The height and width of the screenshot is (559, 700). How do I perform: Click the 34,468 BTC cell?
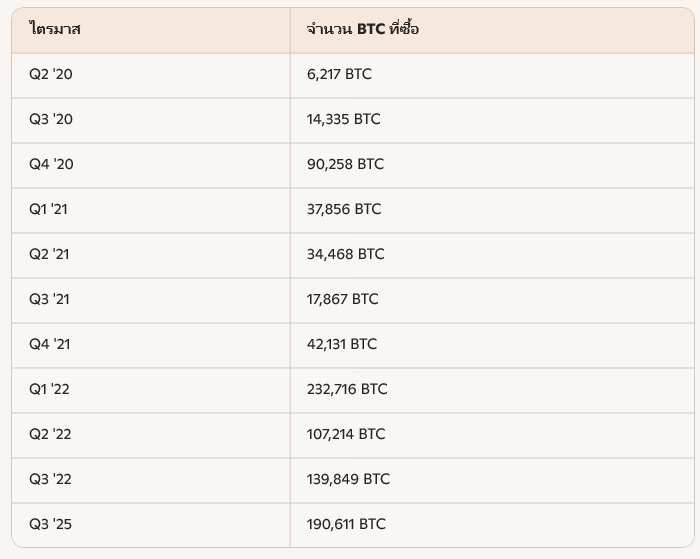pos(345,254)
